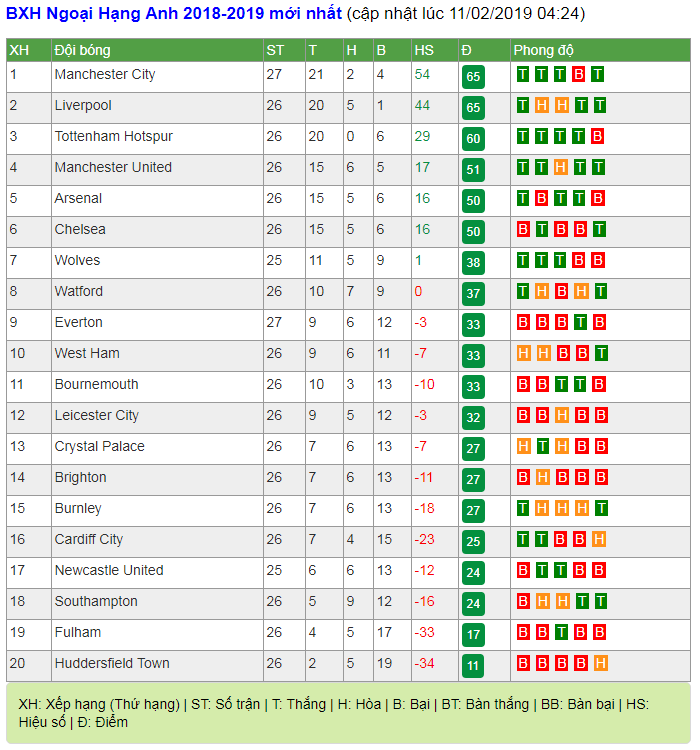Select the Chelsea team name
700x750 pixels.
click(80, 229)
